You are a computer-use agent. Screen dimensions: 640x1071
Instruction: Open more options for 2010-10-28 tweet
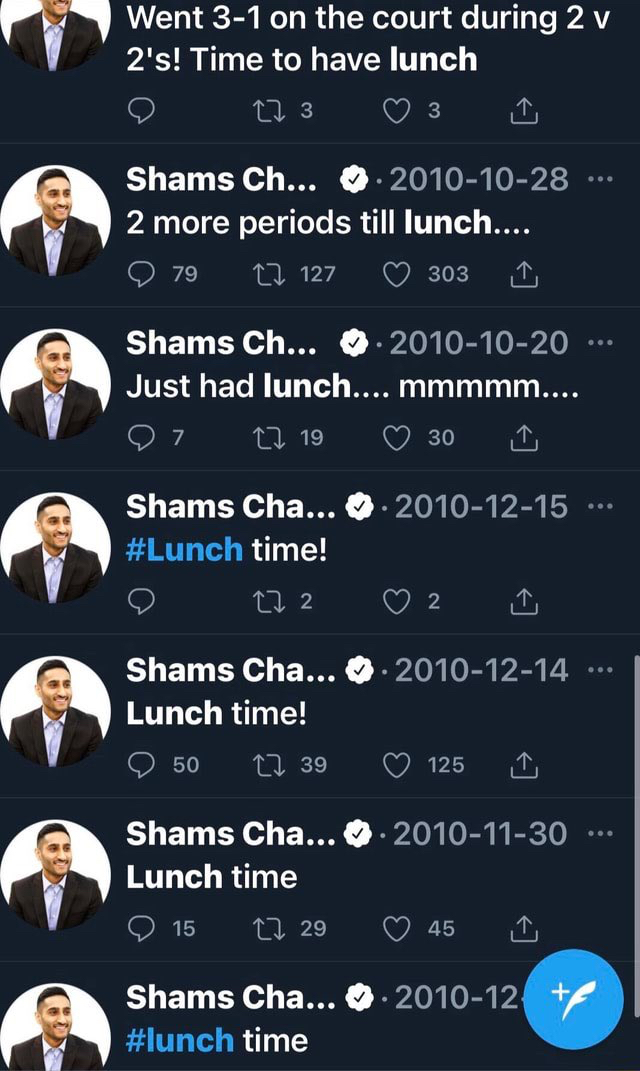(598, 180)
